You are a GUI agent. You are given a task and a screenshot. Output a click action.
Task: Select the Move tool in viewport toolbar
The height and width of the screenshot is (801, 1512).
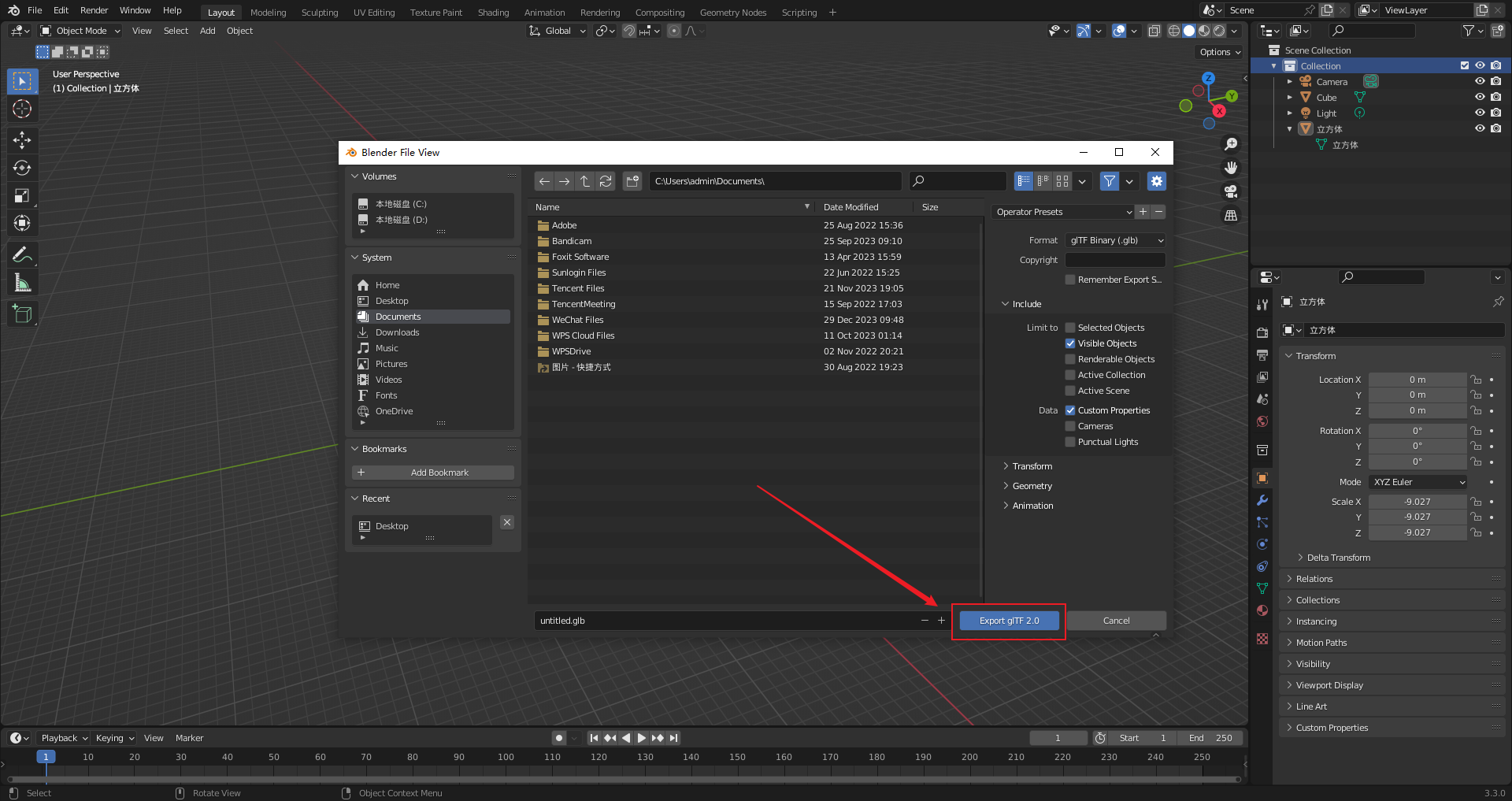(x=22, y=140)
